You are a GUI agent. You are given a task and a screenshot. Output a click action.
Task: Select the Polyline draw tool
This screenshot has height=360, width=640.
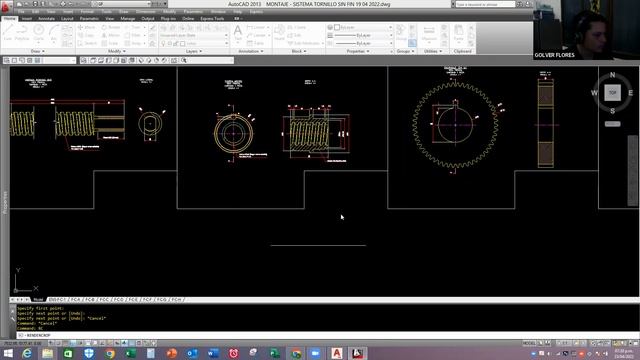click(x=22, y=32)
